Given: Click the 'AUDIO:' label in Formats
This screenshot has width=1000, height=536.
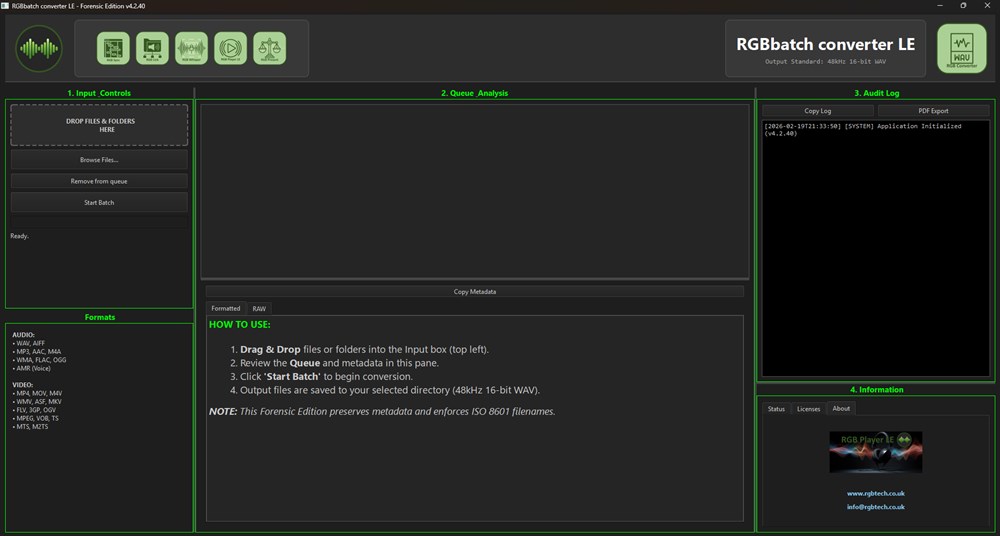Looking at the screenshot, I should [x=23, y=334].
